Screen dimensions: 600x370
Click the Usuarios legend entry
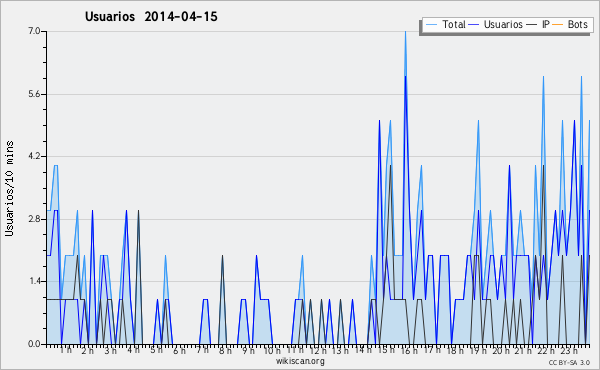pyautogui.click(x=496, y=24)
